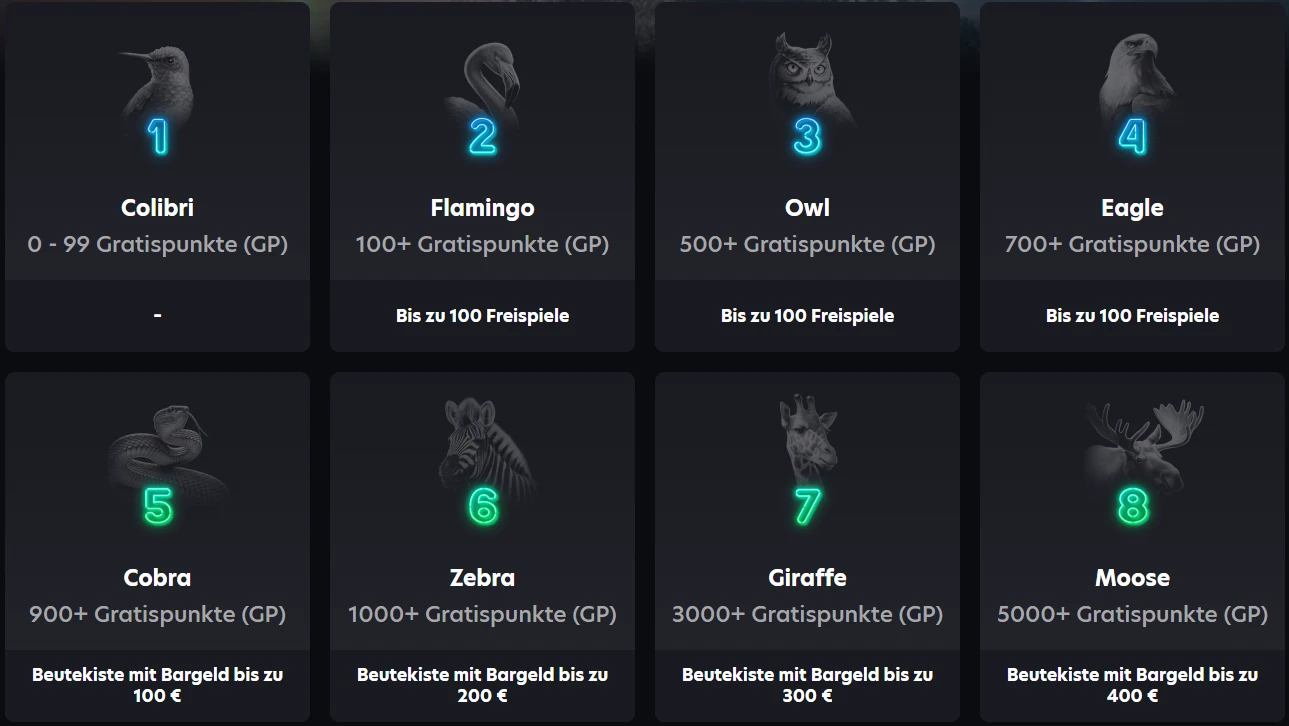1289x726 pixels.
Task: Click the Eagle 100 Freispiele reward text
Action: click(x=1132, y=316)
